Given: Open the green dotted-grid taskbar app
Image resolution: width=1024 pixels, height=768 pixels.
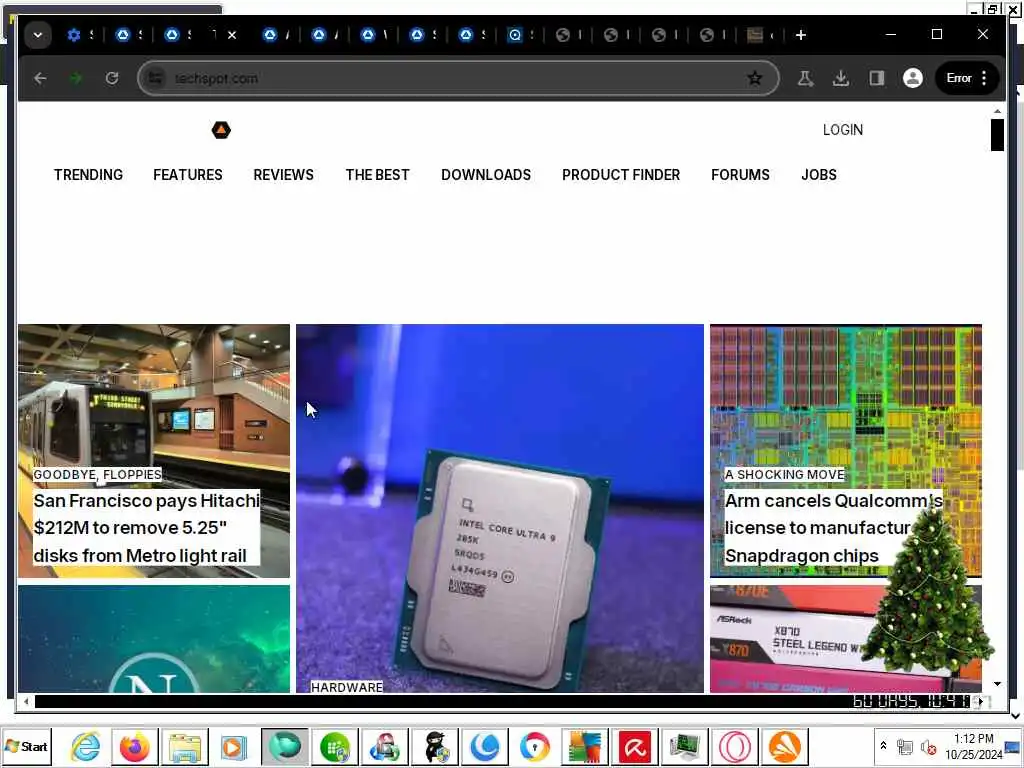Looking at the screenshot, I should click(335, 746).
